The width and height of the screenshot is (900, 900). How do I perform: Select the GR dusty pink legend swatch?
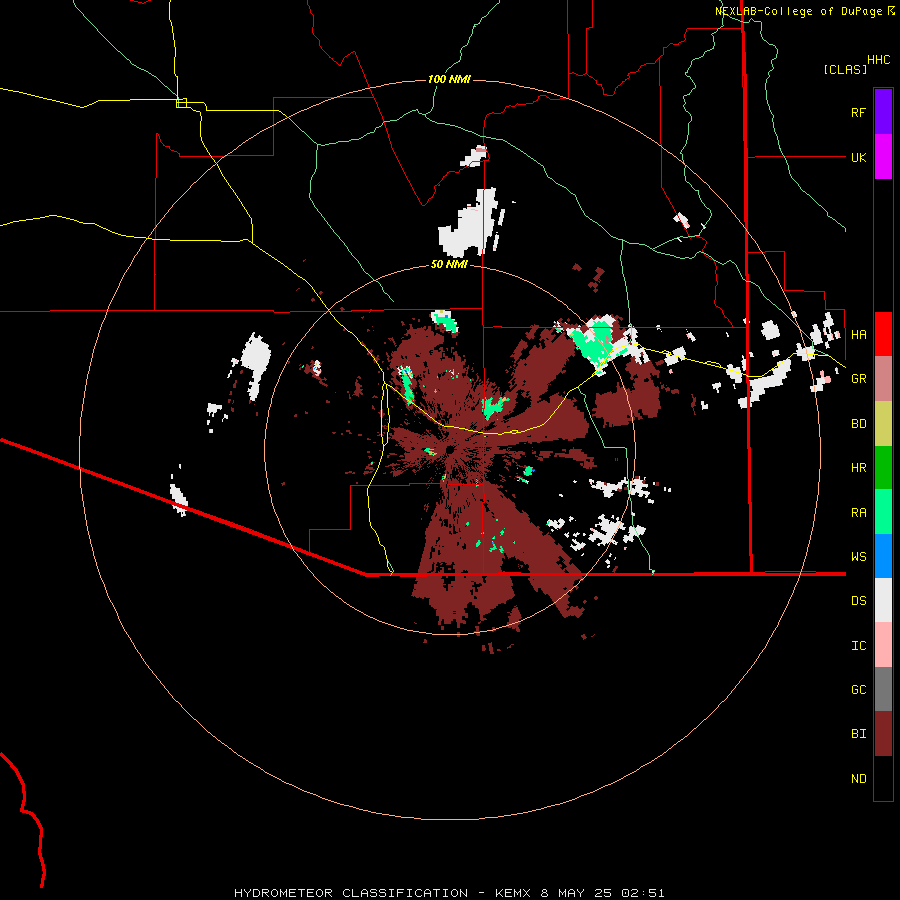click(x=883, y=379)
